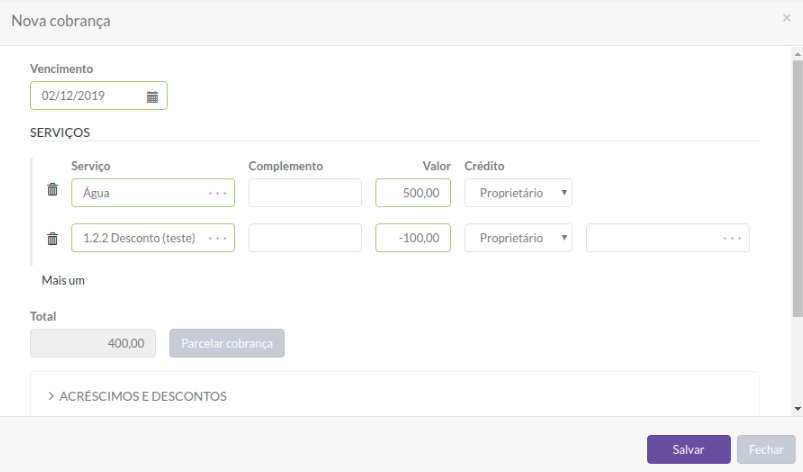Click the Total field showing 400,00
The image size is (803, 472).
tap(93, 343)
